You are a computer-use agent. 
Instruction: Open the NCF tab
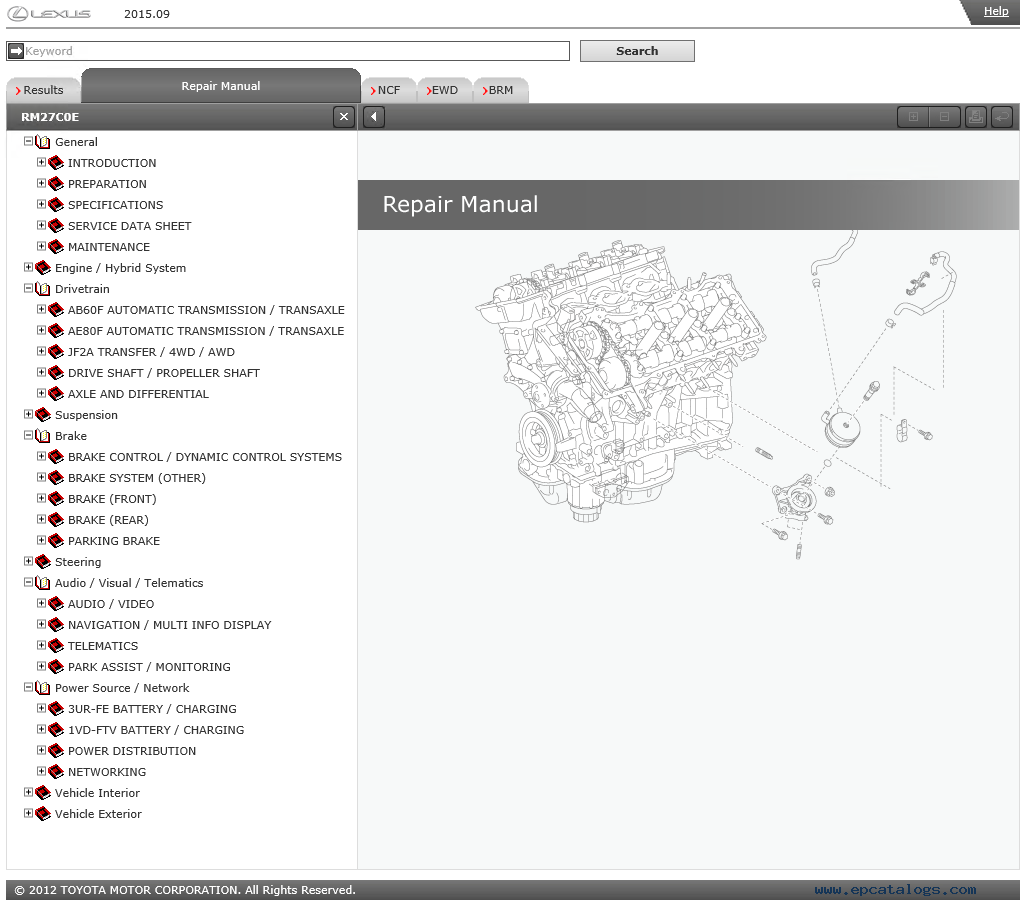388,90
